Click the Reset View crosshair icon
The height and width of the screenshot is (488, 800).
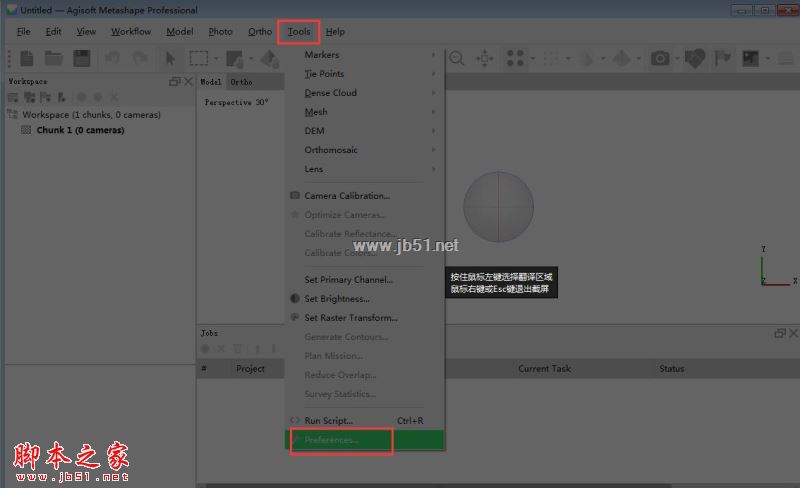click(485, 58)
